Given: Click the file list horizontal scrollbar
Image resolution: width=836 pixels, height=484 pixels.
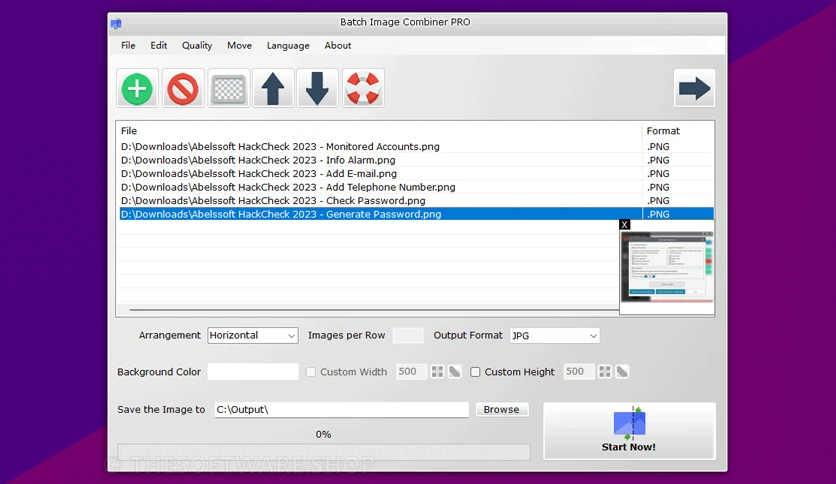Looking at the screenshot, I should 373,309.
